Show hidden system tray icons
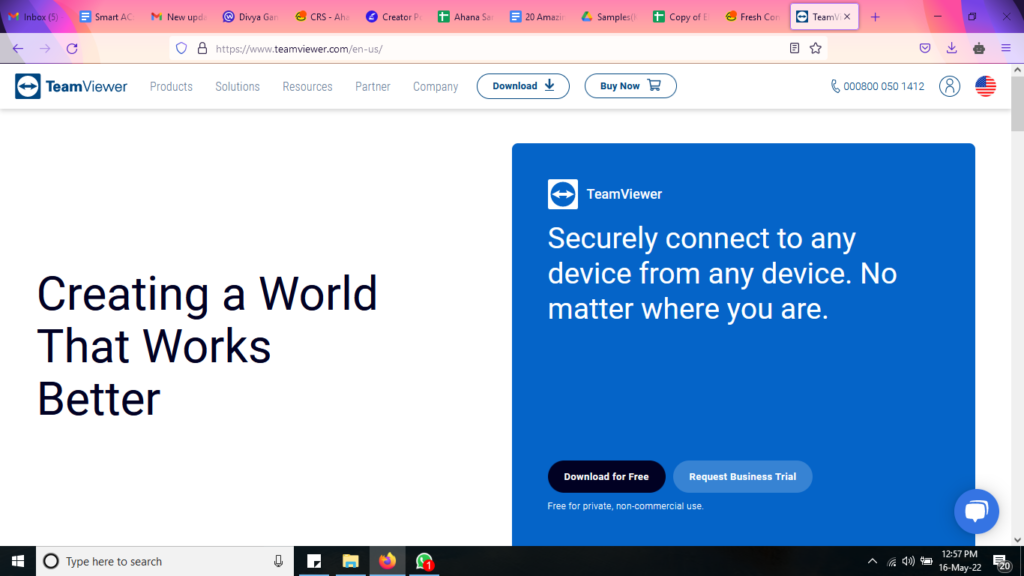 pyautogui.click(x=872, y=561)
